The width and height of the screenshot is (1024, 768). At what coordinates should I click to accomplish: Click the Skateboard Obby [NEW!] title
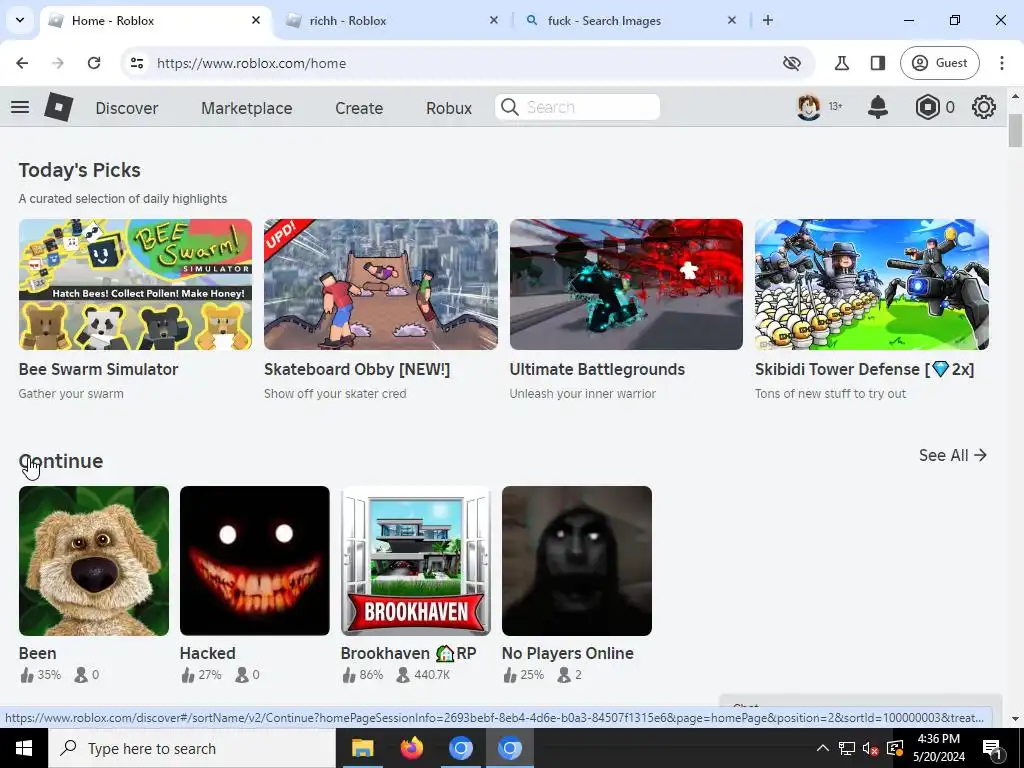[x=357, y=369]
